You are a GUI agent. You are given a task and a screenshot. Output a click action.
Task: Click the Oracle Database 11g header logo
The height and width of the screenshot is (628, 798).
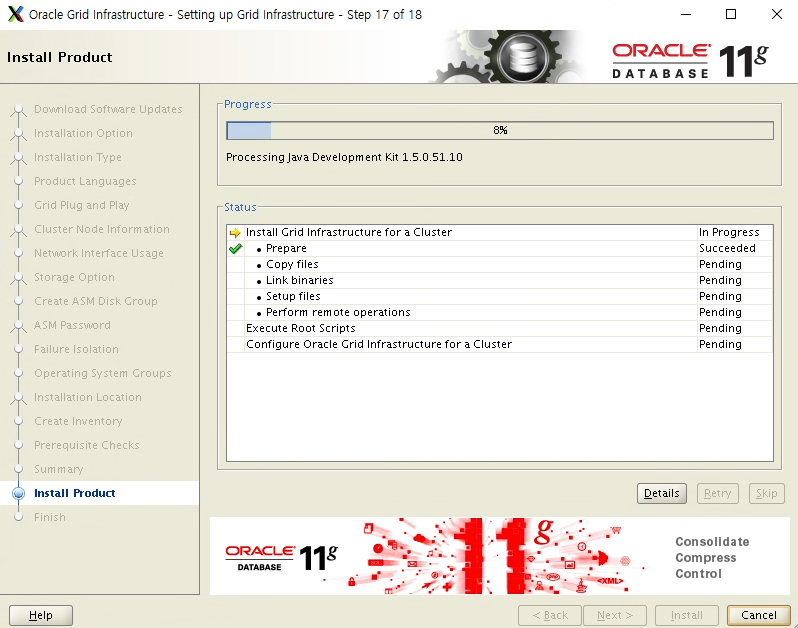(690, 61)
